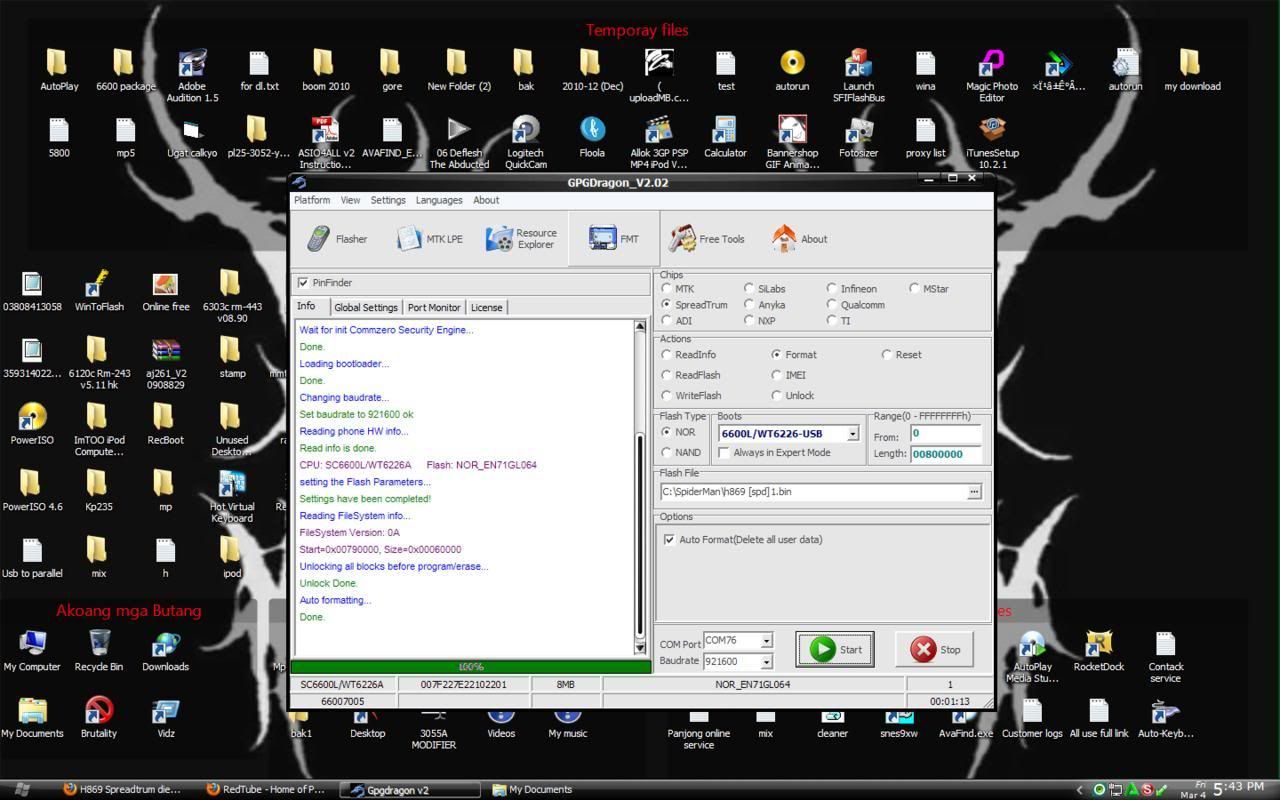This screenshot has height=800, width=1280.
Task: Select the WriteFlash action
Action: point(667,396)
